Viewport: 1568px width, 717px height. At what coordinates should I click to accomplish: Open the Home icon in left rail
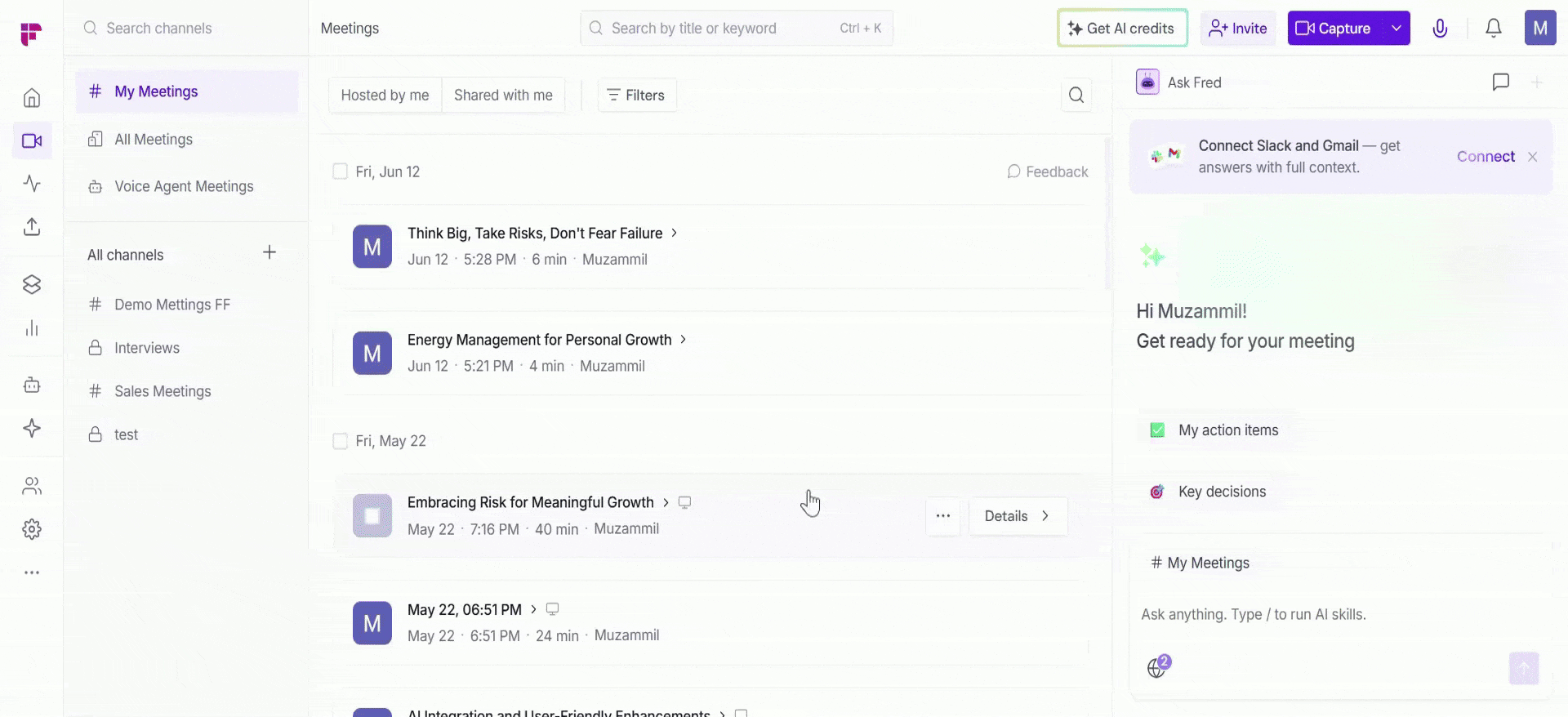click(32, 98)
